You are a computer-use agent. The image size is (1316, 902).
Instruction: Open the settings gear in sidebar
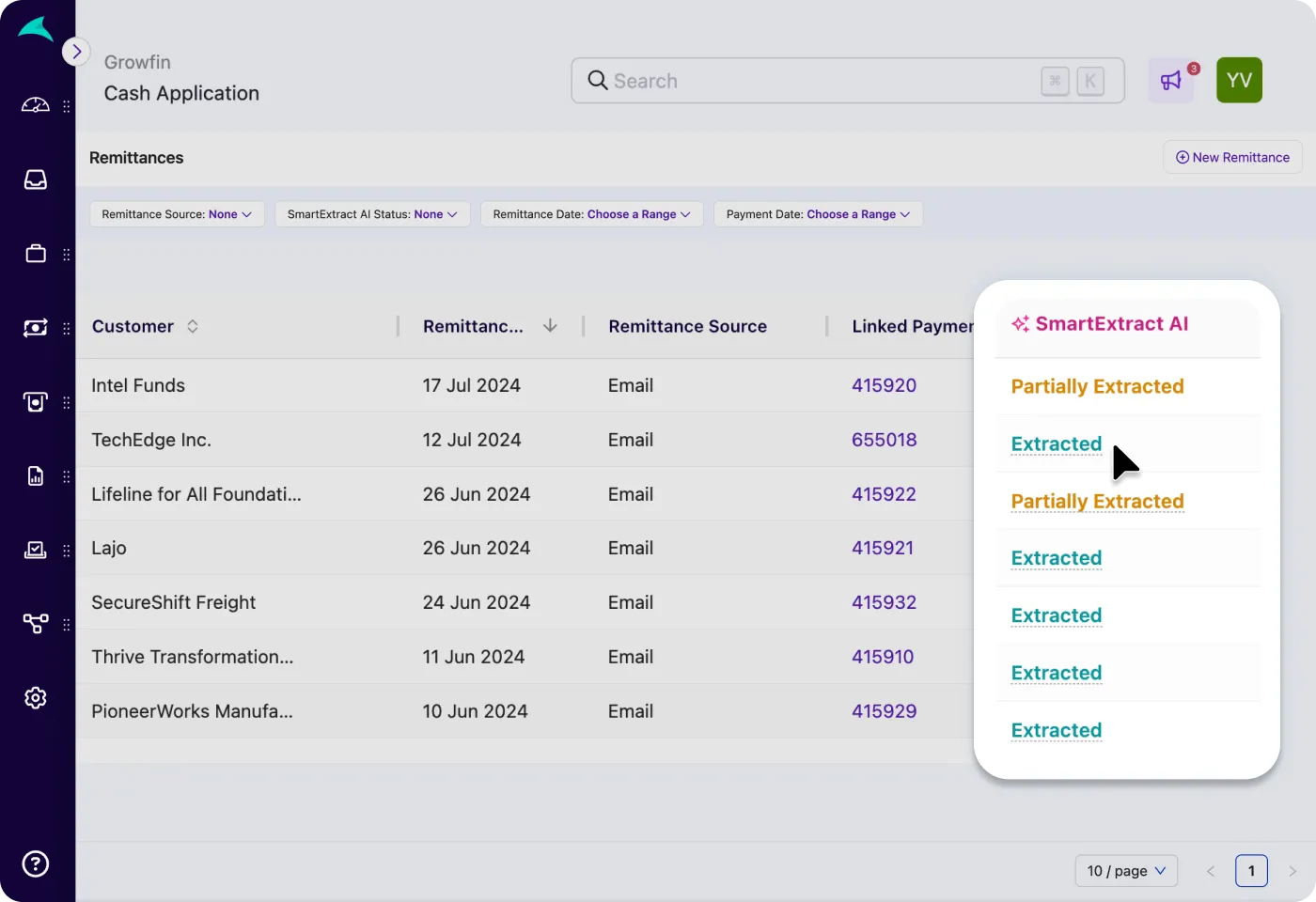(x=36, y=698)
